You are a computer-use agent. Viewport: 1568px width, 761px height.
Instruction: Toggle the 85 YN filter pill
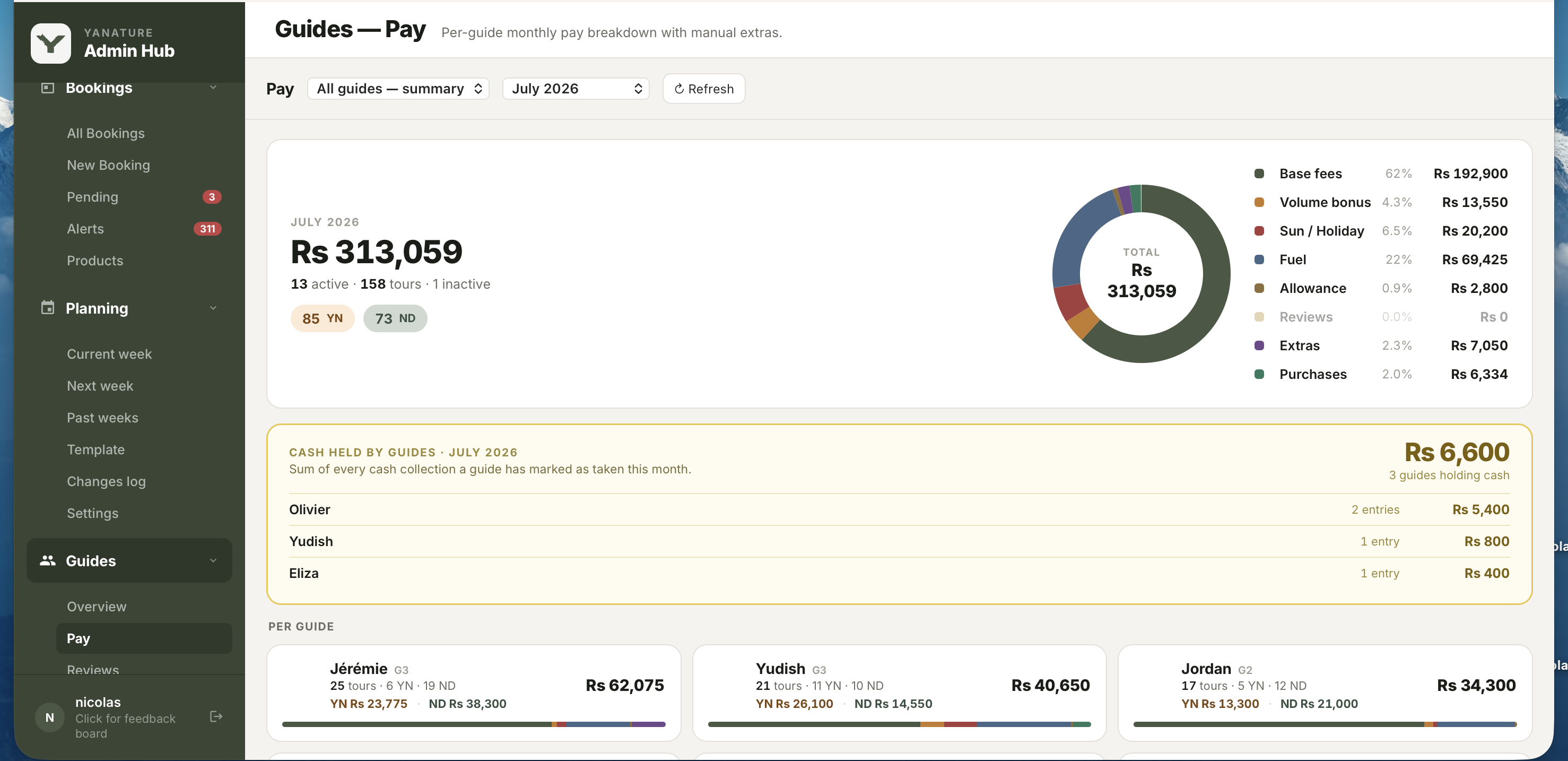pos(322,318)
